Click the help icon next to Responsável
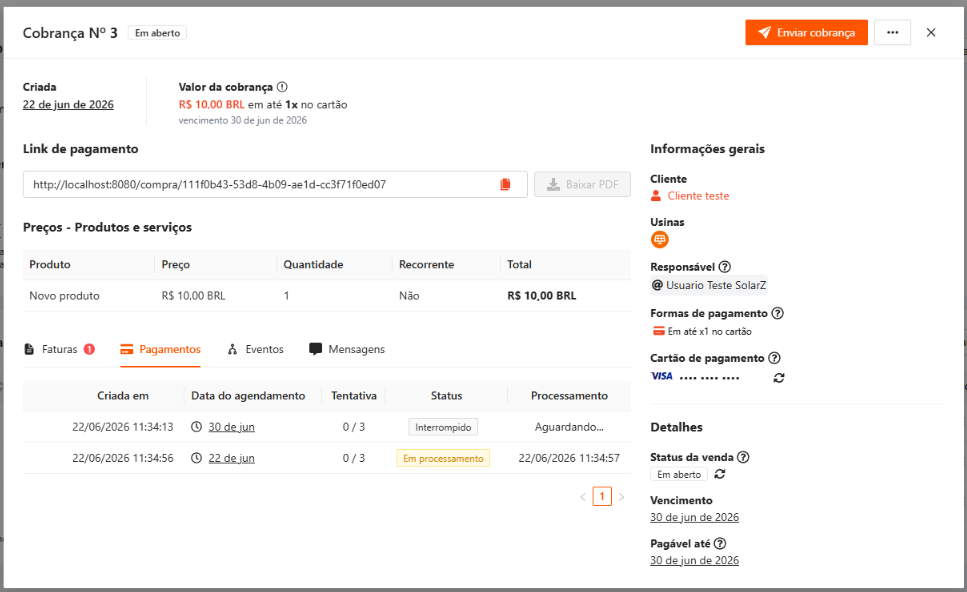Screen dimensions: 967x592 (725, 267)
